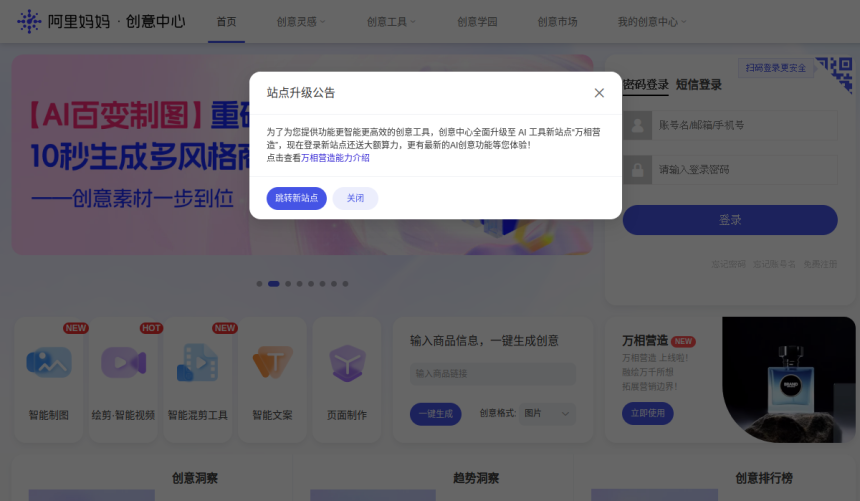Expand the 创意工具 menu
The height and width of the screenshot is (501, 860).
pos(391,22)
